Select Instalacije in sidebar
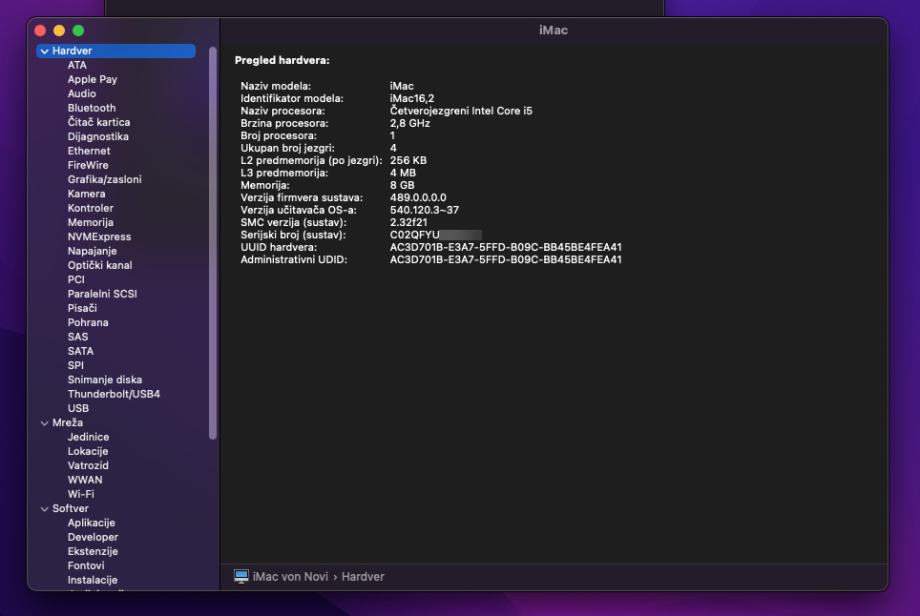Screen dimensions: 920x616 (x=92, y=580)
